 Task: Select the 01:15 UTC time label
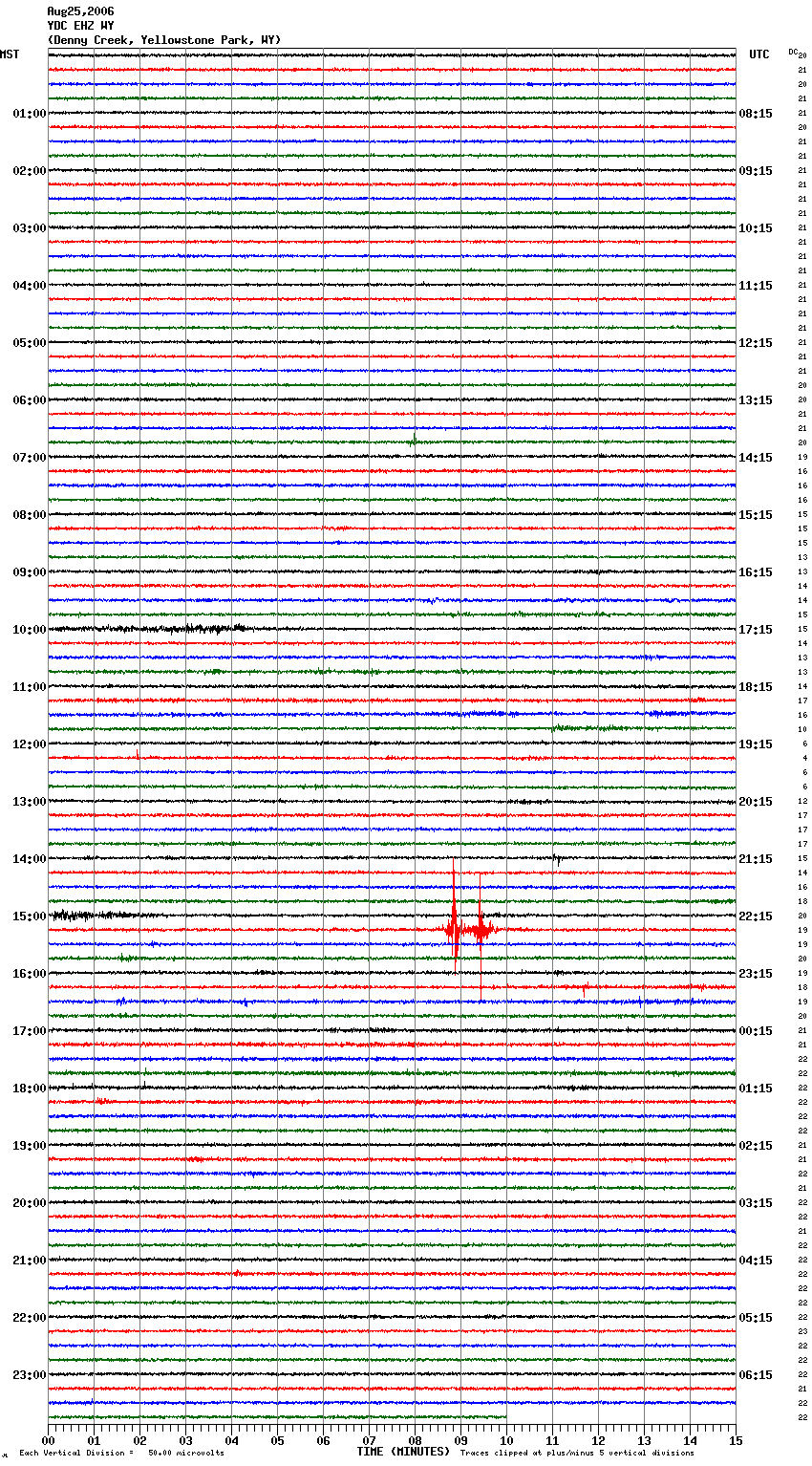point(756,1089)
